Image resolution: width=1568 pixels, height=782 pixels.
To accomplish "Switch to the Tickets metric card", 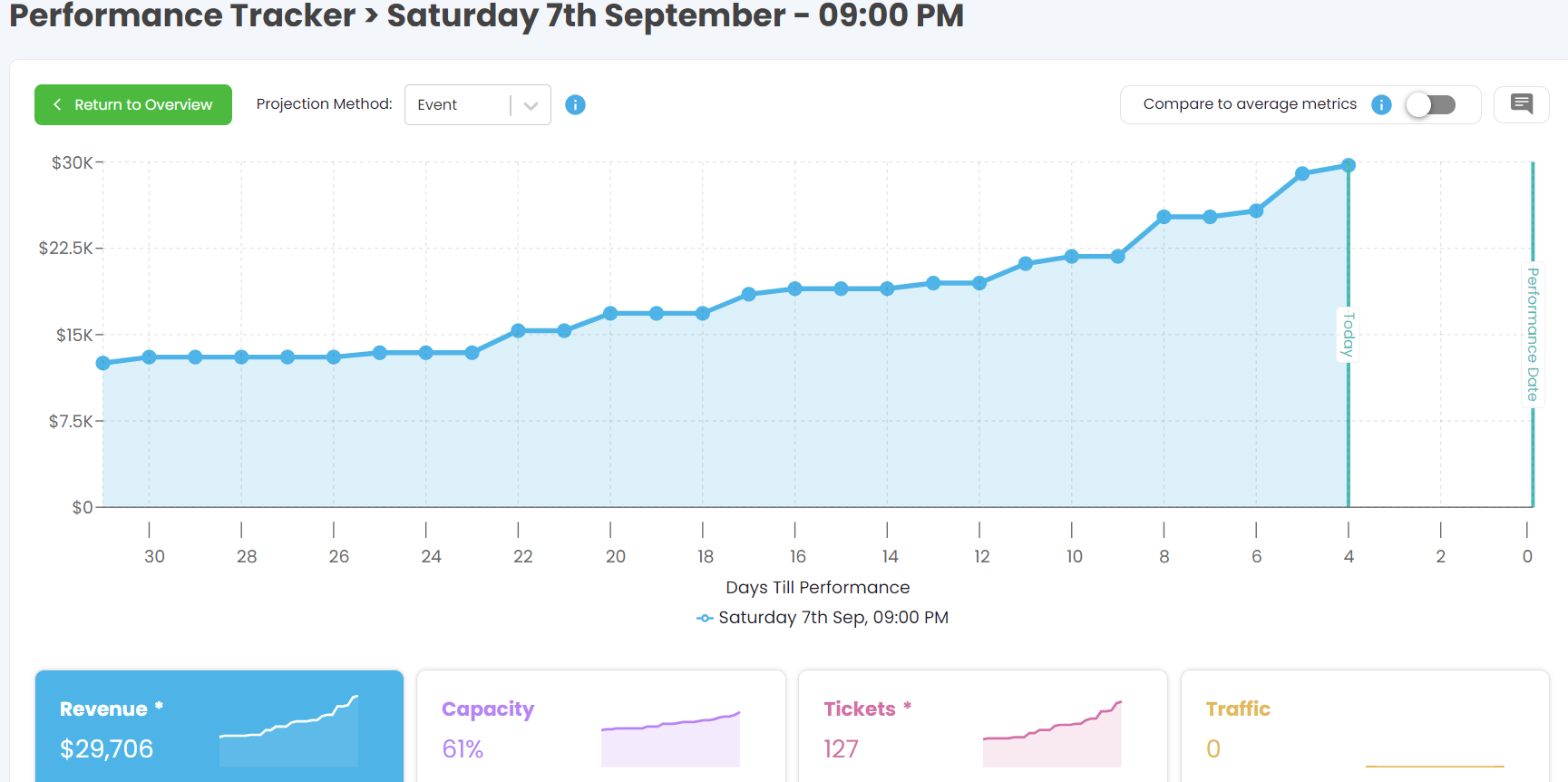I will (889, 726).
